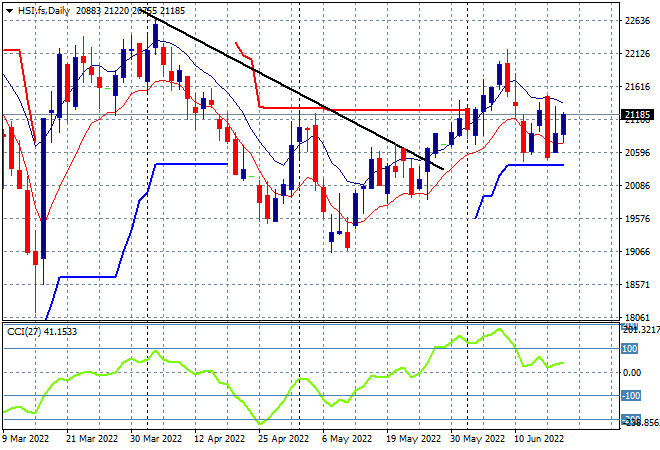Viewport: 660px width, 450px height.
Task: Select the HSI,fs,Daily chart title text
Action: coord(44,11)
